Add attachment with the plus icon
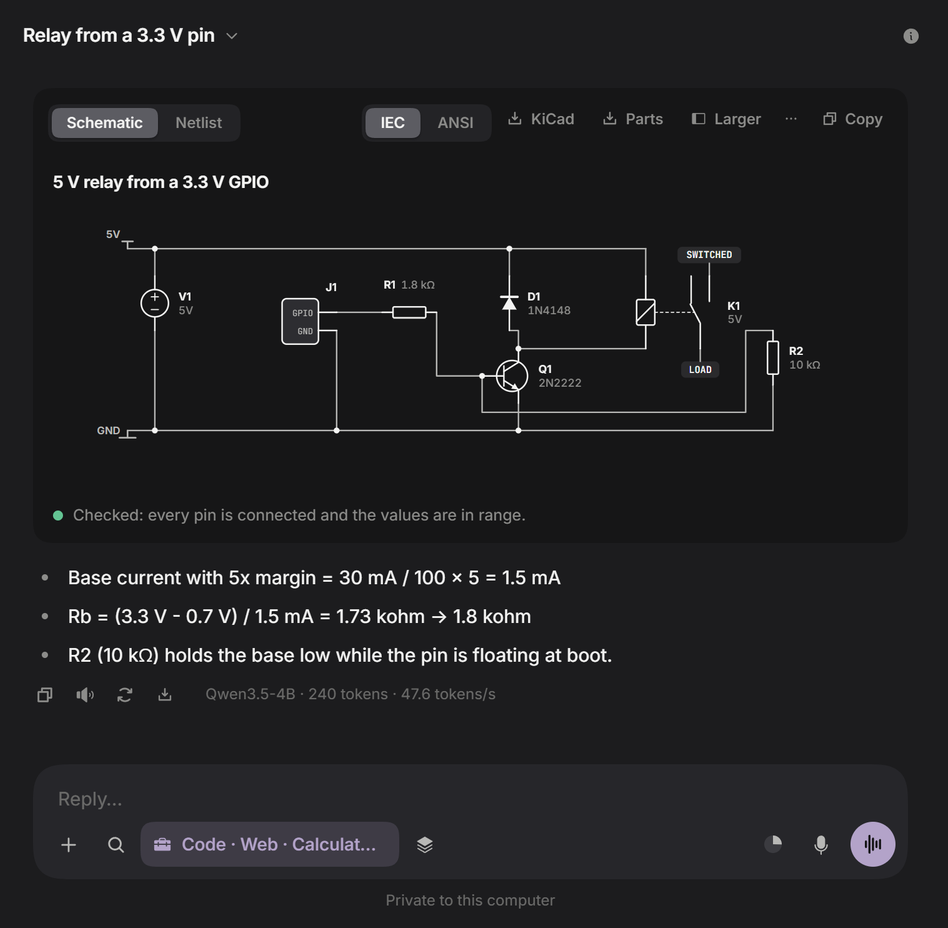The image size is (948, 928). [x=69, y=845]
